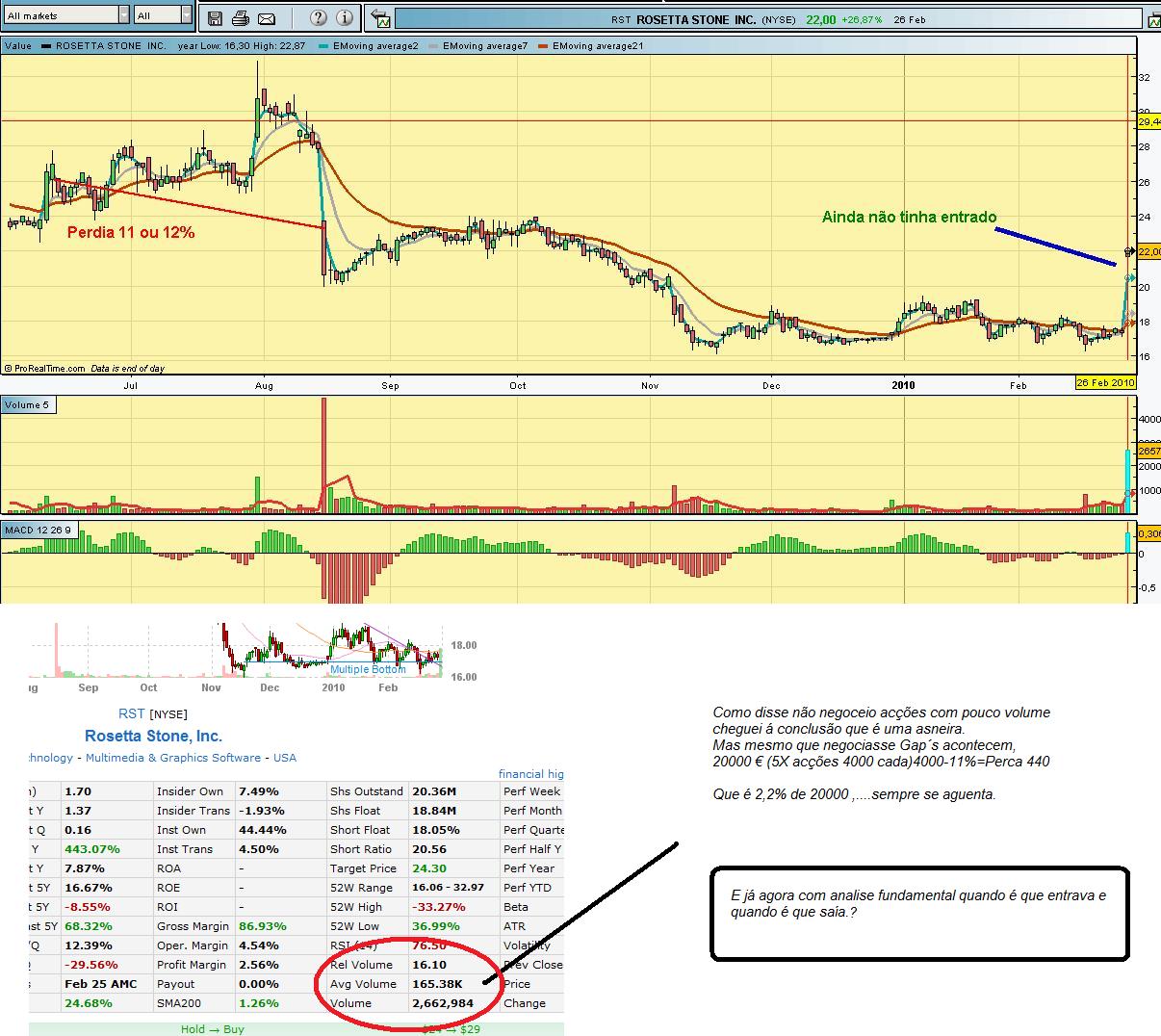
Task: Click the 'Gross Margin' value 86.93%
Action: click(x=263, y=926)
